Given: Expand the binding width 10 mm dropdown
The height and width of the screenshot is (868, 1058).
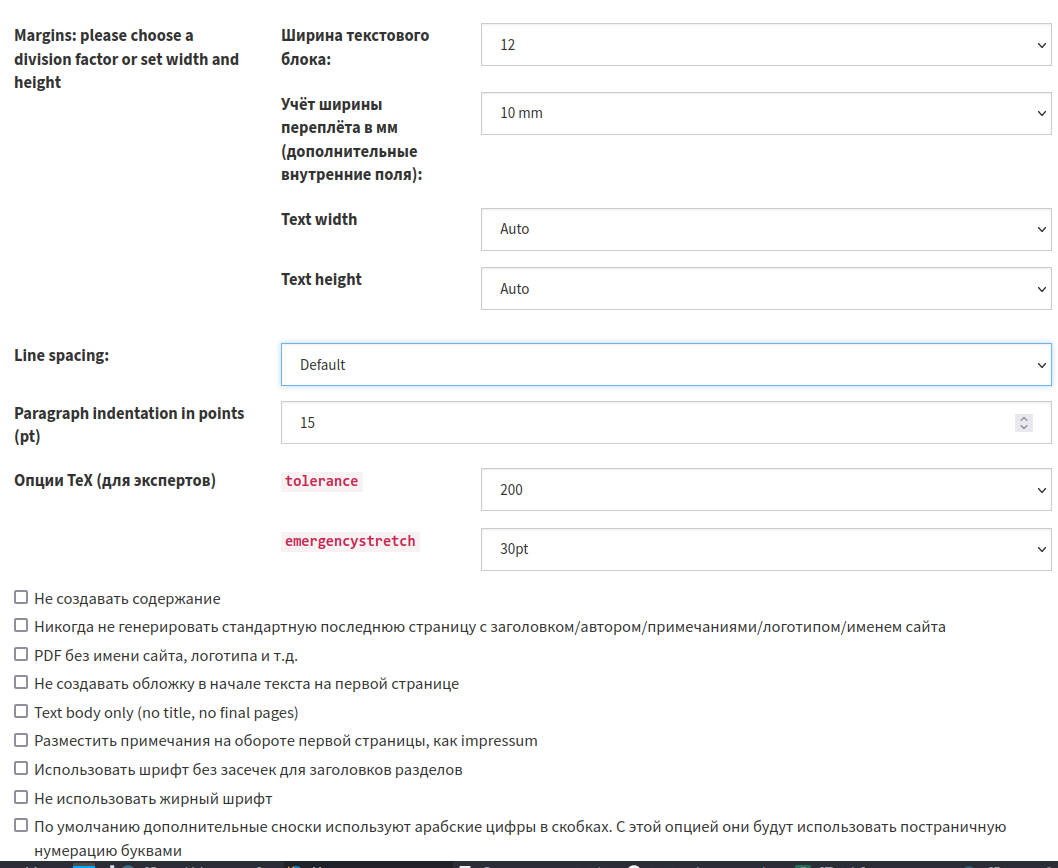Looking at the screenshot, I should coord(765,113).
